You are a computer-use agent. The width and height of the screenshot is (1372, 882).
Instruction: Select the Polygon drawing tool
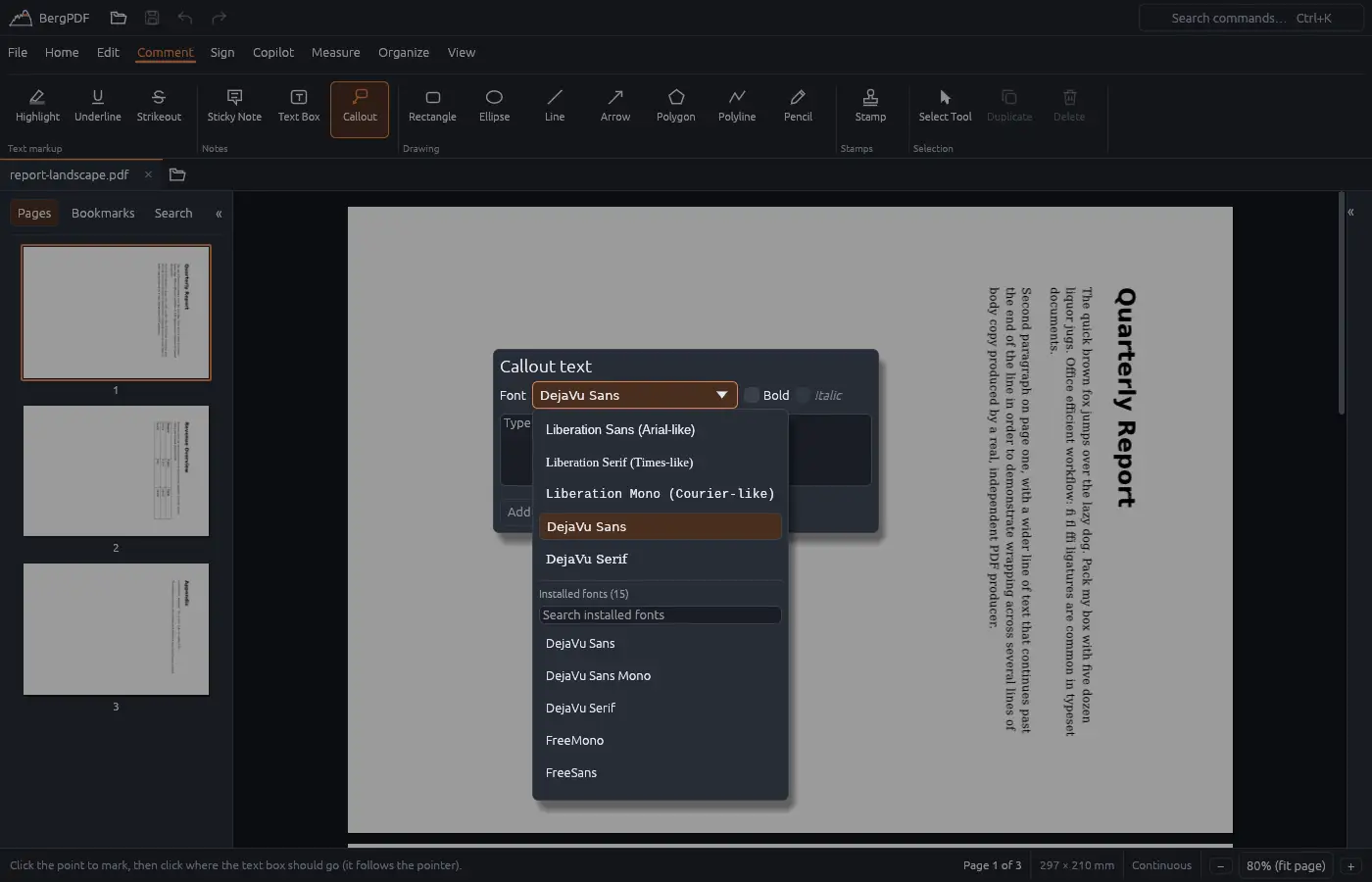tap(676, 108)
